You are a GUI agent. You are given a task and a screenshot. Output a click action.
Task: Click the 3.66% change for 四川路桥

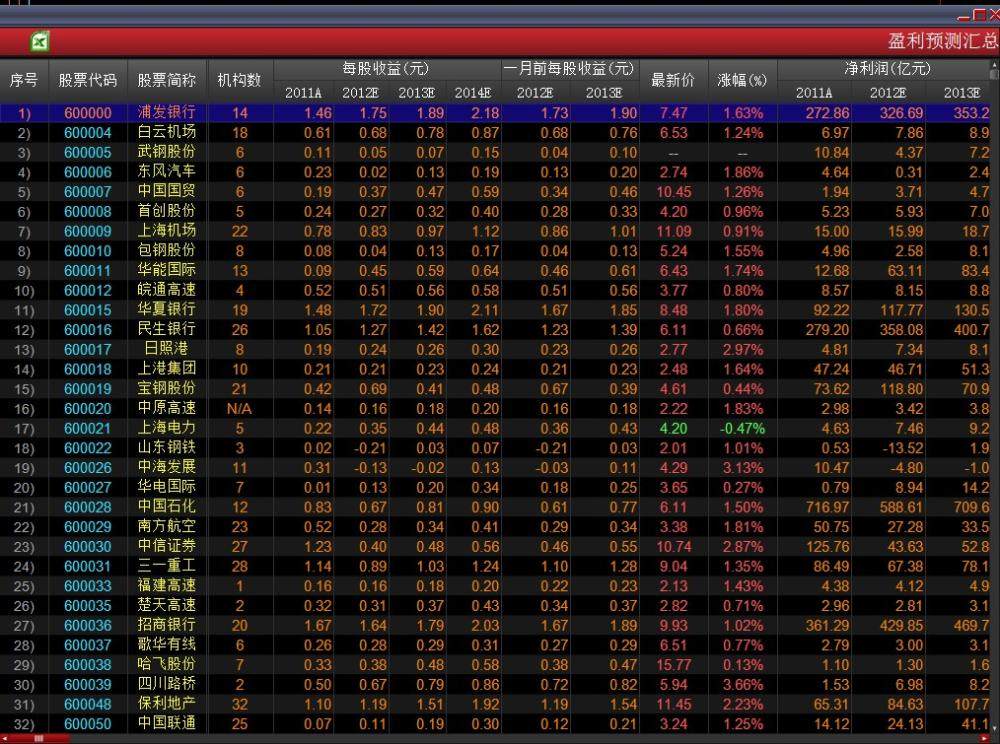pyautogui.click(x=743, y=685)
